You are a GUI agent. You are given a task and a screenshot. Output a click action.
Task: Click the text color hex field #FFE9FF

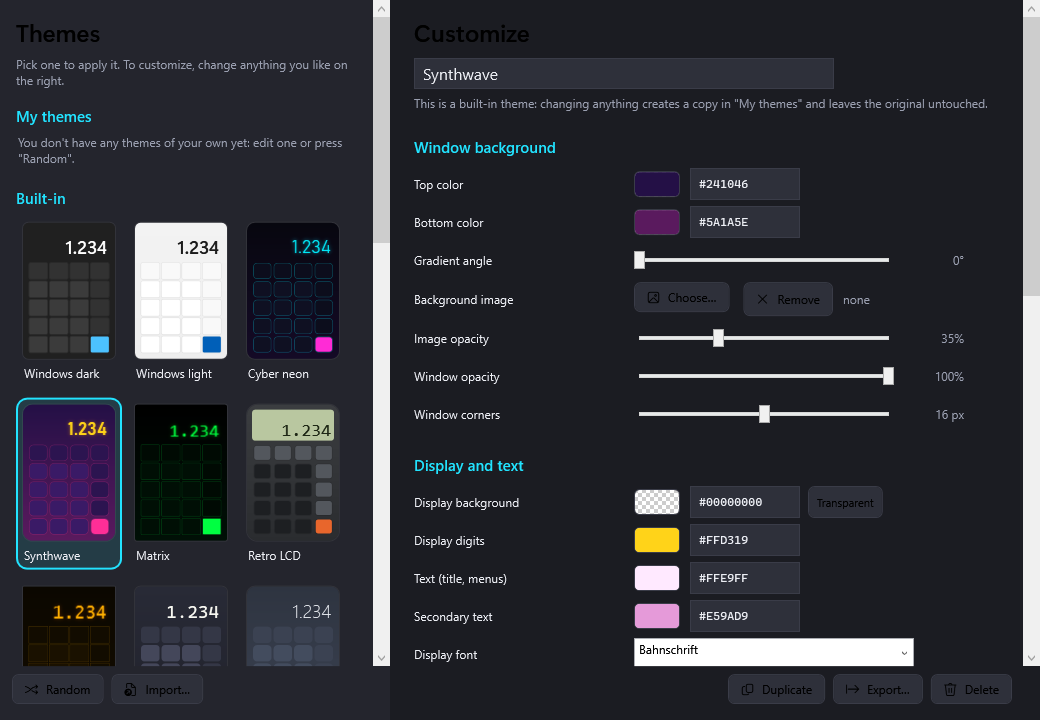(x=745, y=578)
